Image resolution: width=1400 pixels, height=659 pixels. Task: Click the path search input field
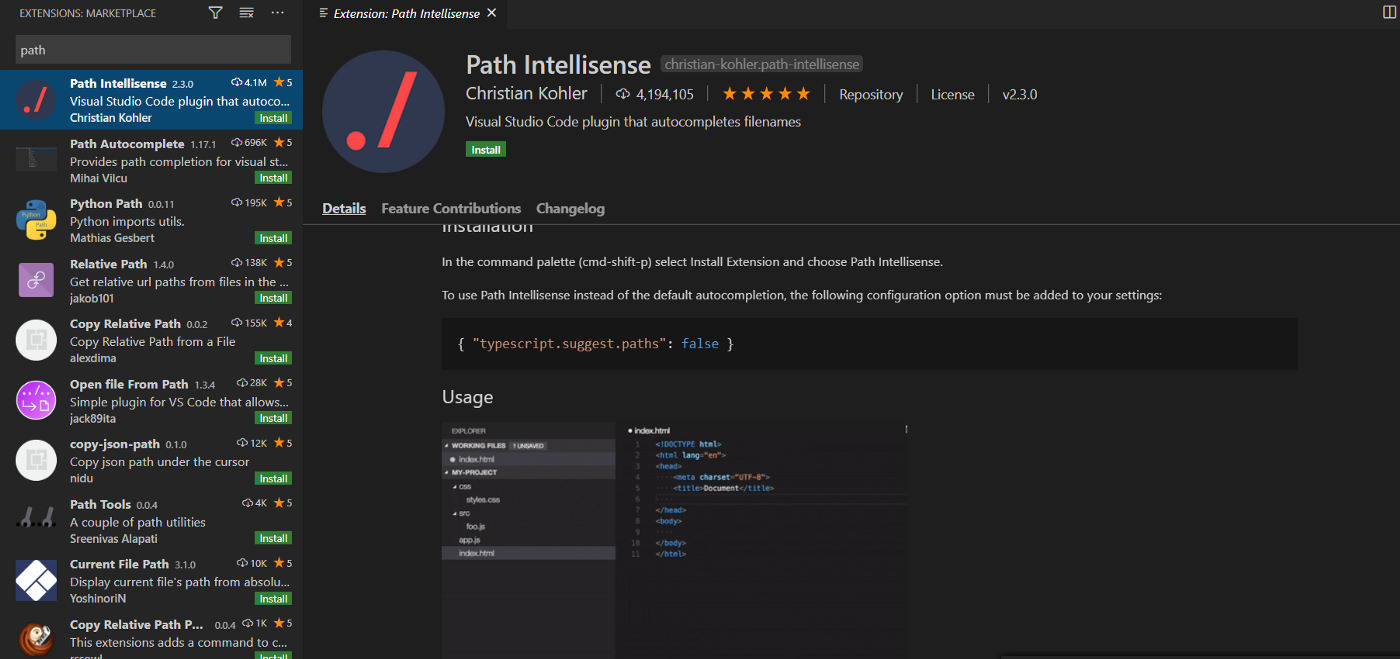(x=153, y=49)
